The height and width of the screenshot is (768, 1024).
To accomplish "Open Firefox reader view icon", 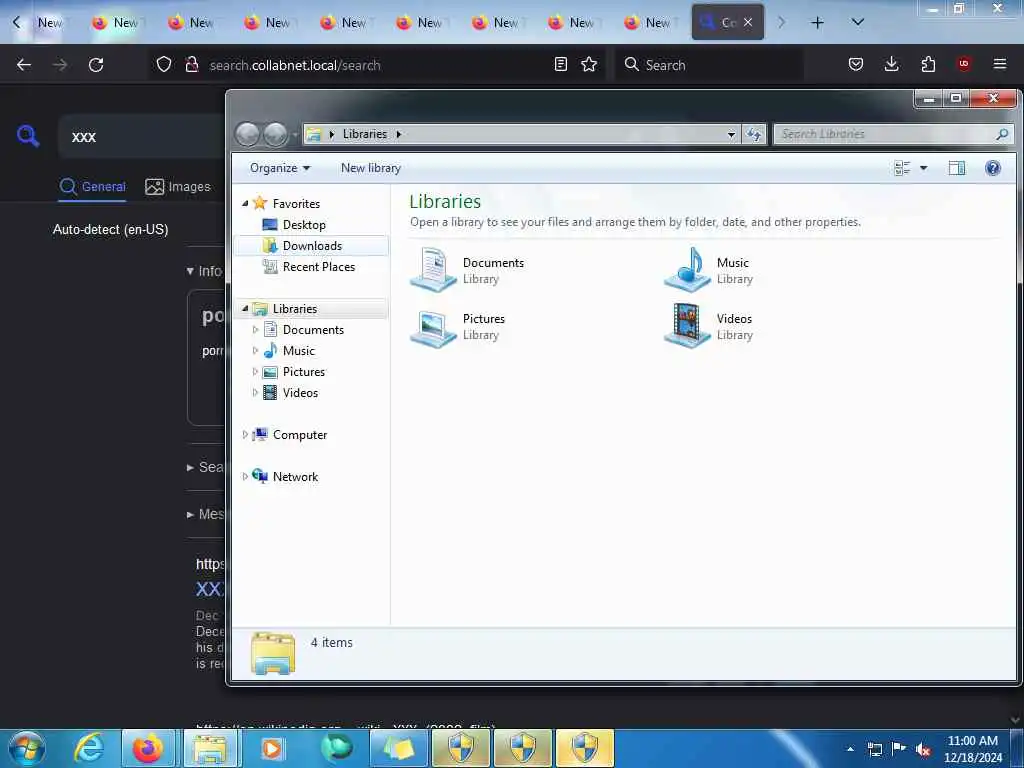I will [560, 64].
